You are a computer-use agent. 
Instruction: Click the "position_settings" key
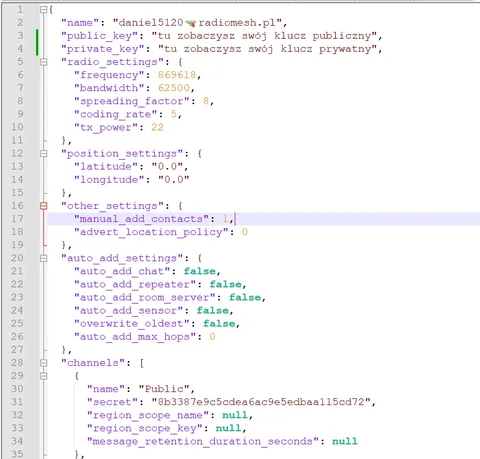122,154
